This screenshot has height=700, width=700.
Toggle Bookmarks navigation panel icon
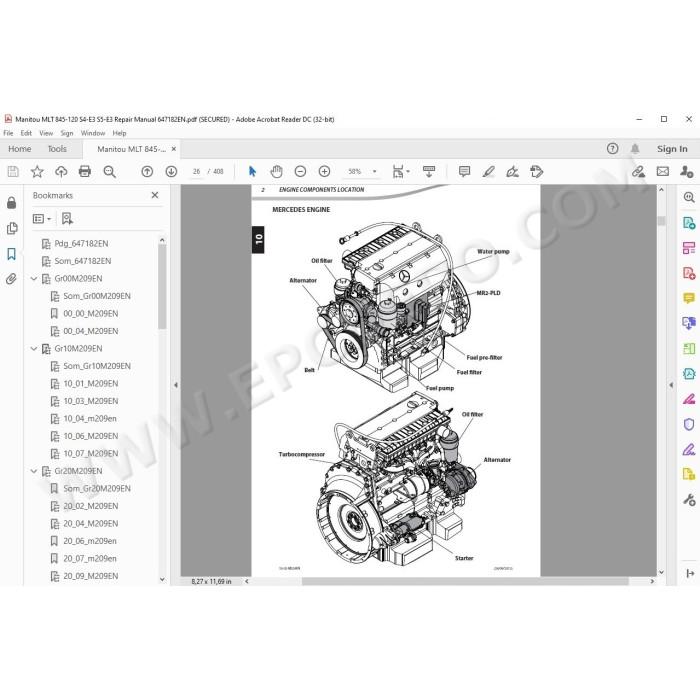coord(12,254)
